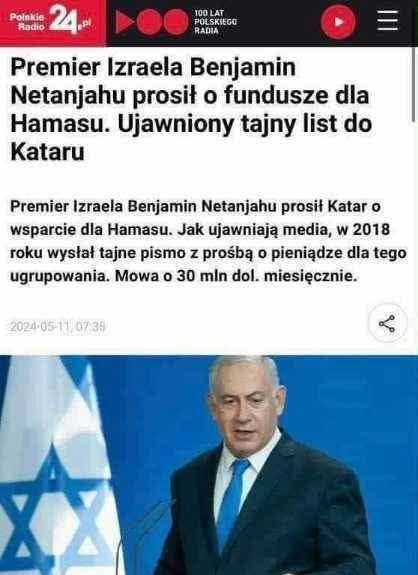Click the lead paragraph mentioning 30 mln dol.
This screenshot has width=418, height=575.
coord(208,242)
